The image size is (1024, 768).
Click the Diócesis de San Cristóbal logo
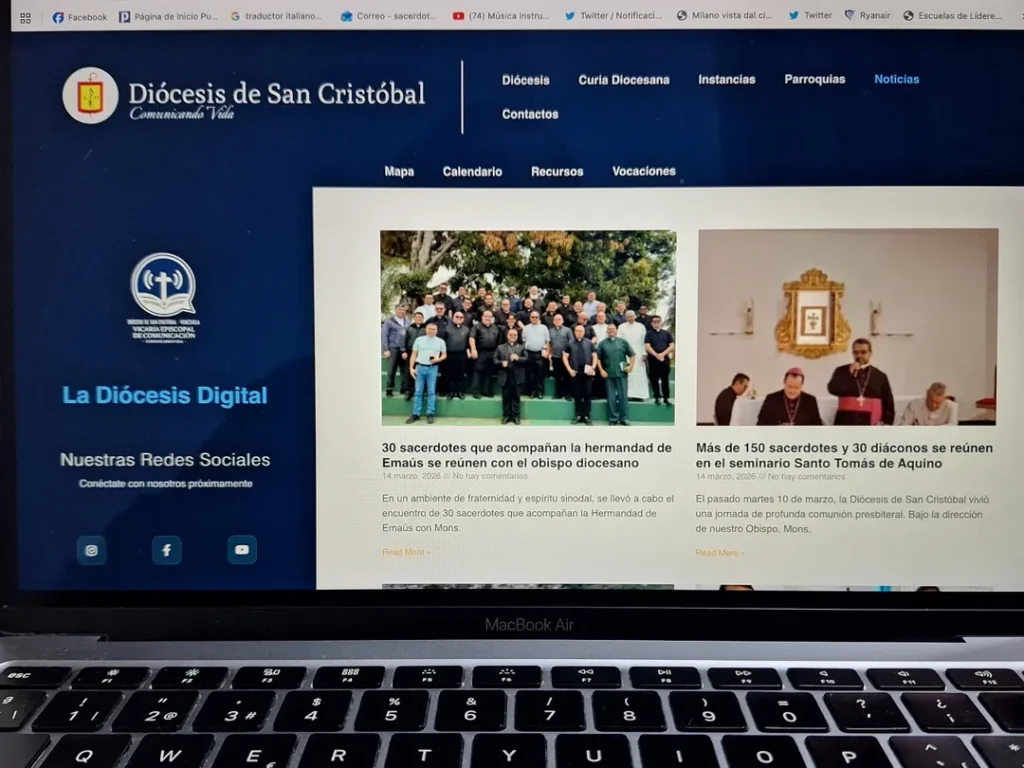tap(91, 96)
